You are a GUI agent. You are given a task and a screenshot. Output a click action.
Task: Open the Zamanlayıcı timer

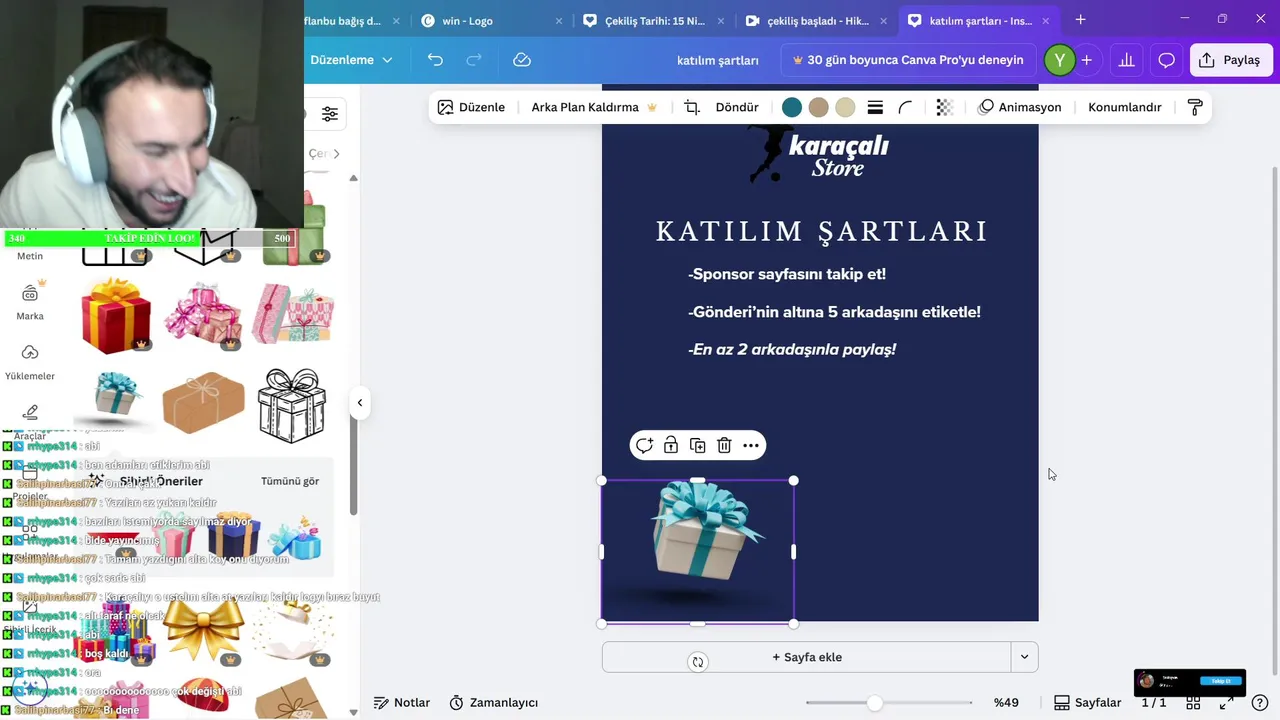494,703
